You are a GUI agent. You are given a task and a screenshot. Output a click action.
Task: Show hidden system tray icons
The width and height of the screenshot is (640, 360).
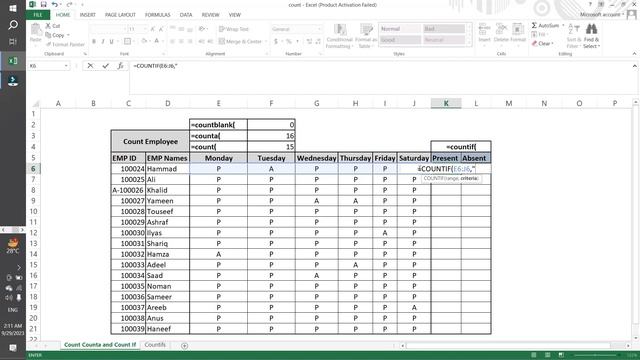pyautogui.click(x=19, y=267)
